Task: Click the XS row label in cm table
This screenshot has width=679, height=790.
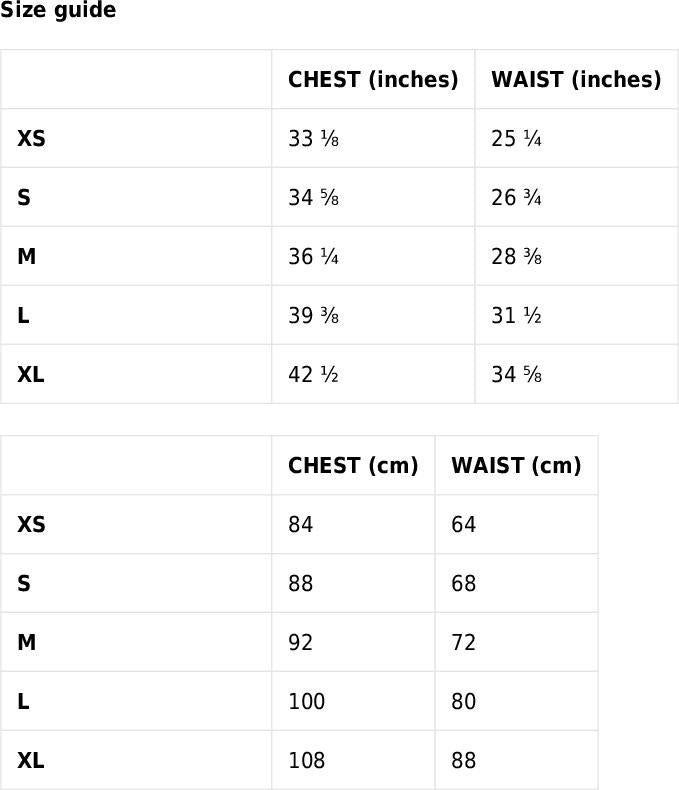Action: click(31, 525)
